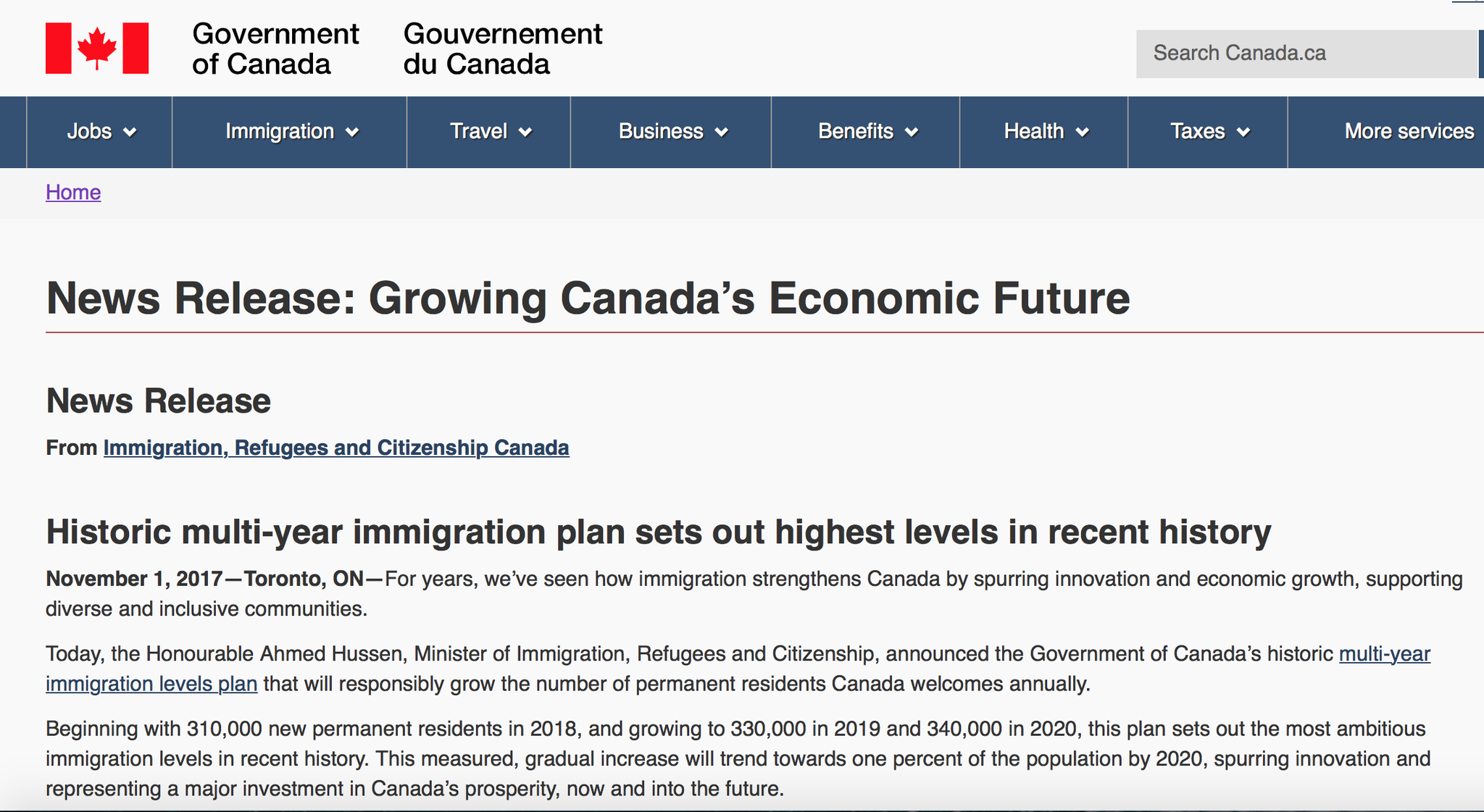Select the Health menu item
Viewport: 1484px width, 812px height.
[1033, 131]
